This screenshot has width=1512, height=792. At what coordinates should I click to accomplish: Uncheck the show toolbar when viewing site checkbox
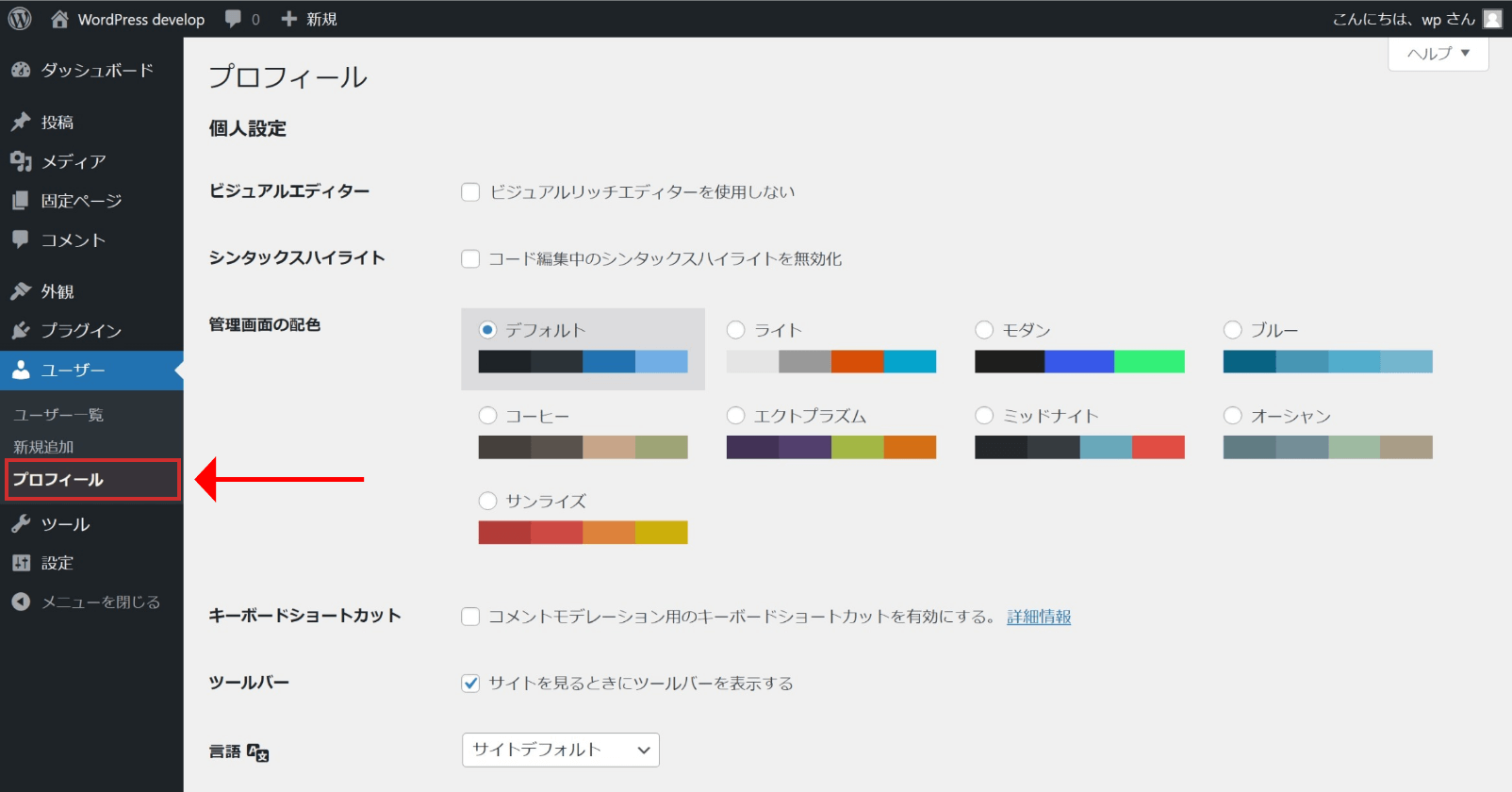470,684
